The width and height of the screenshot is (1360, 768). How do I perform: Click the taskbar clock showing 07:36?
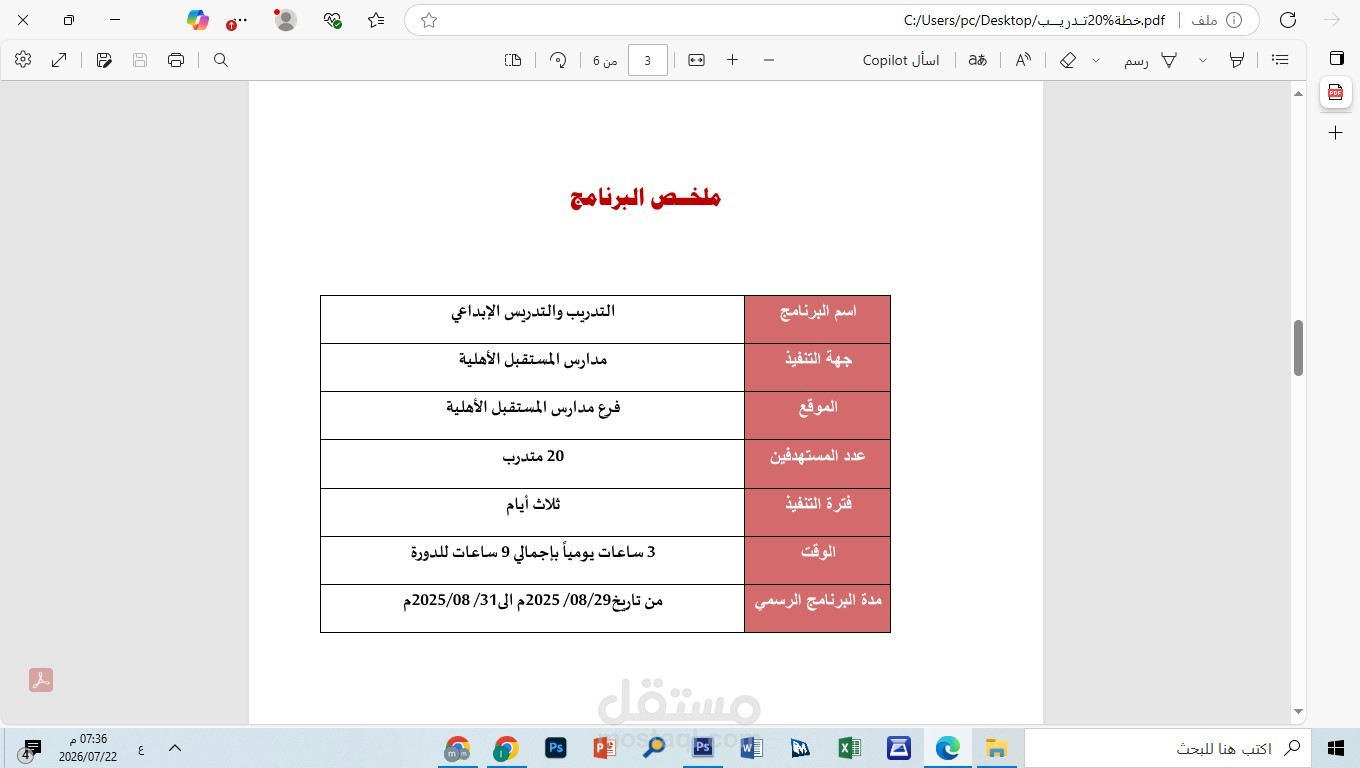coord(88,748)
